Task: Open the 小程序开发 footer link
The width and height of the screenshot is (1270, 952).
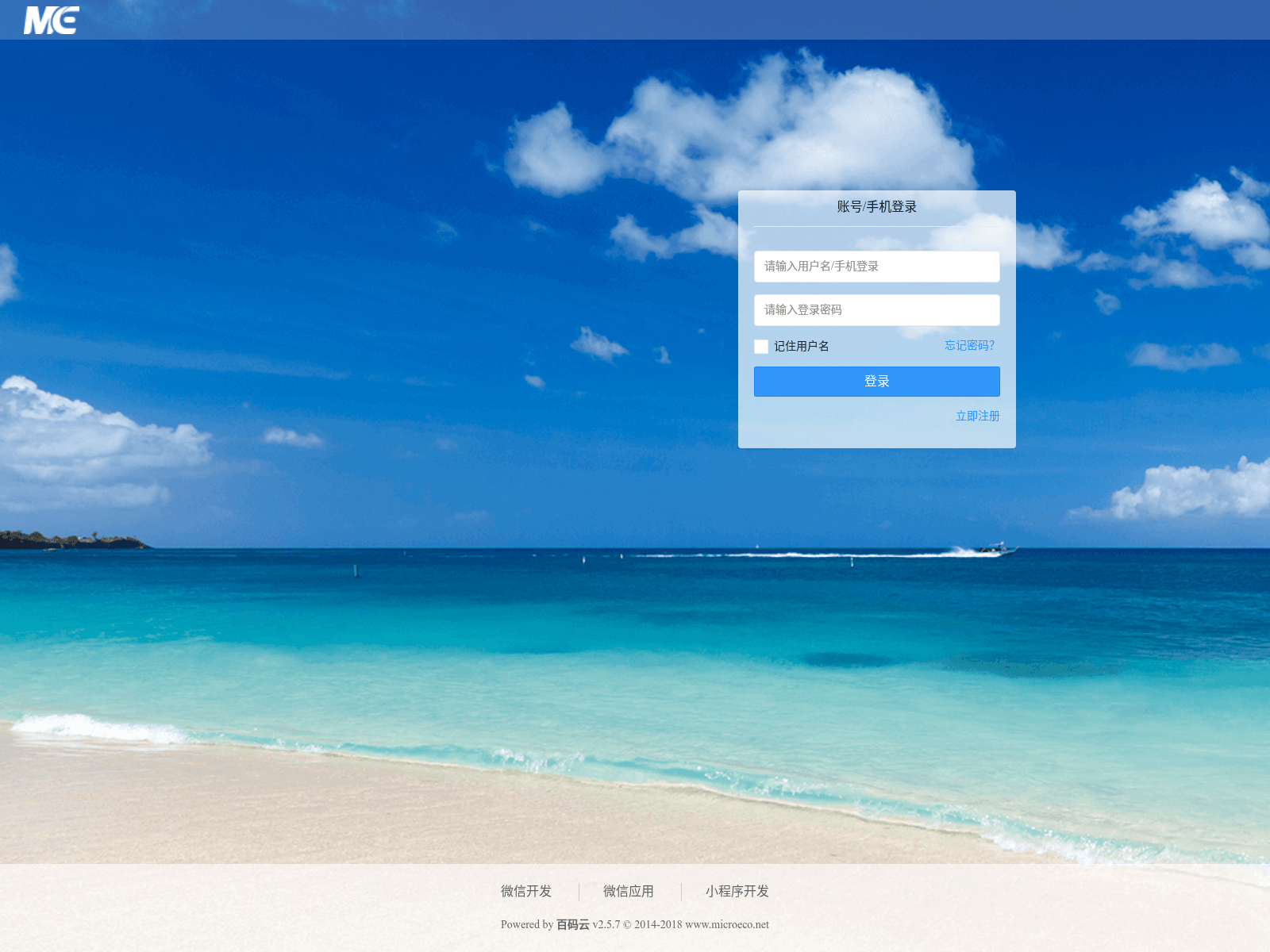Action: (737, 892)
